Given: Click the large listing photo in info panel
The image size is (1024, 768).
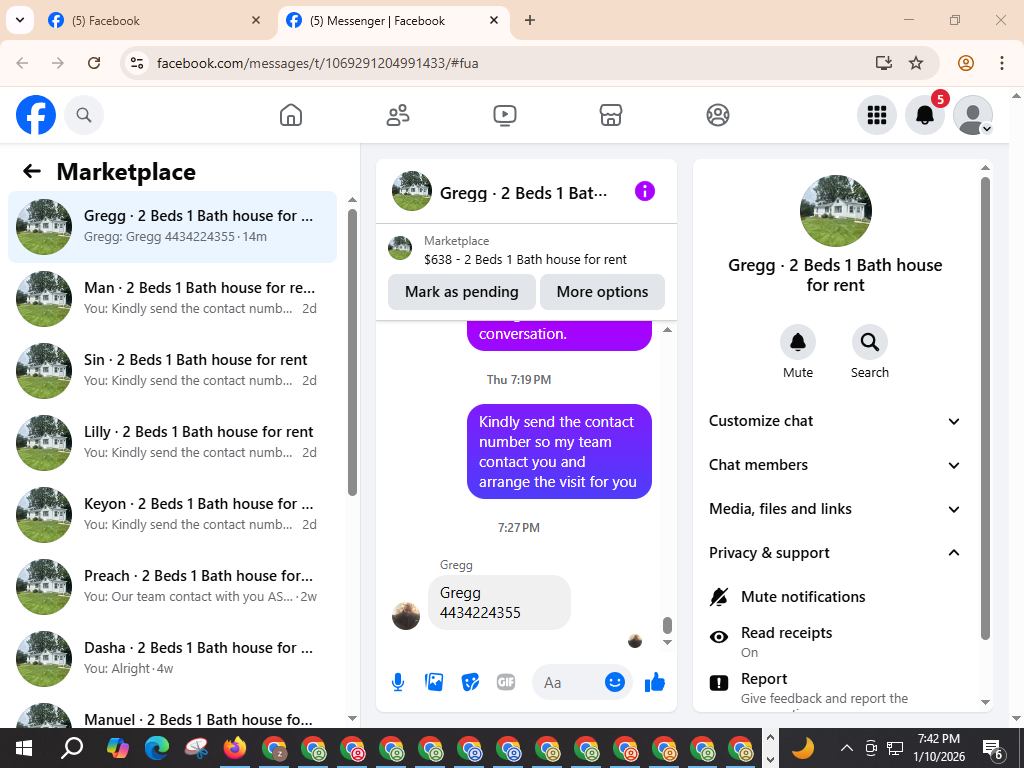Looking at the screenshot, I should tap(835, 210).
